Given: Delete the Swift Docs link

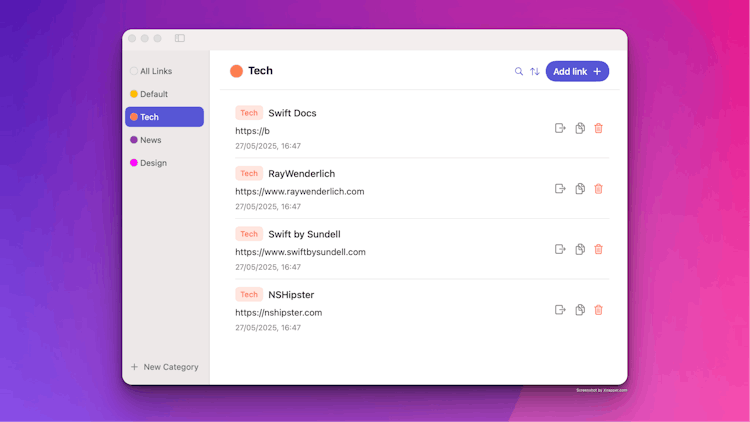Looking at the screenshot, I should [598, 128].
